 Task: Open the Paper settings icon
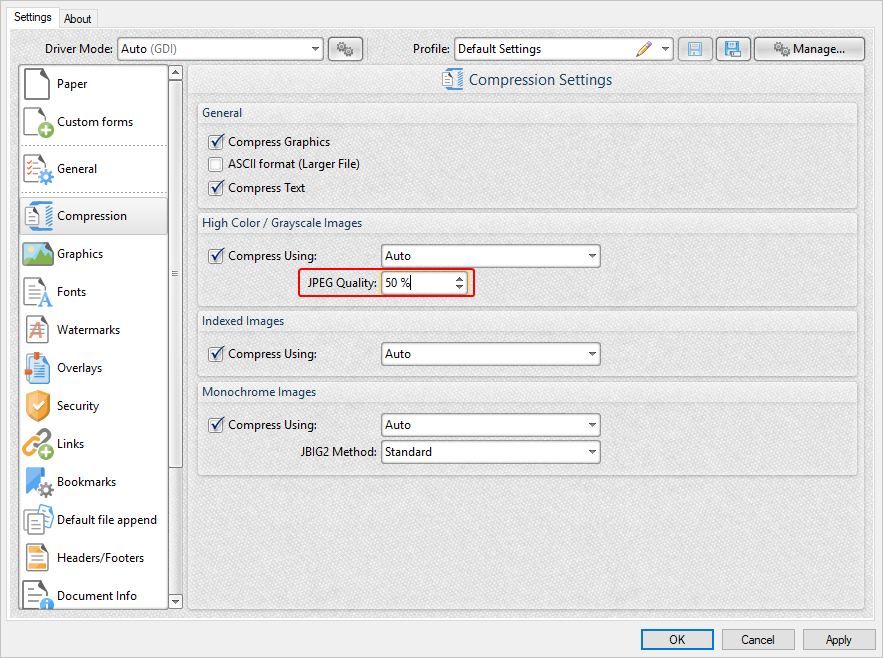pos(37,83)
